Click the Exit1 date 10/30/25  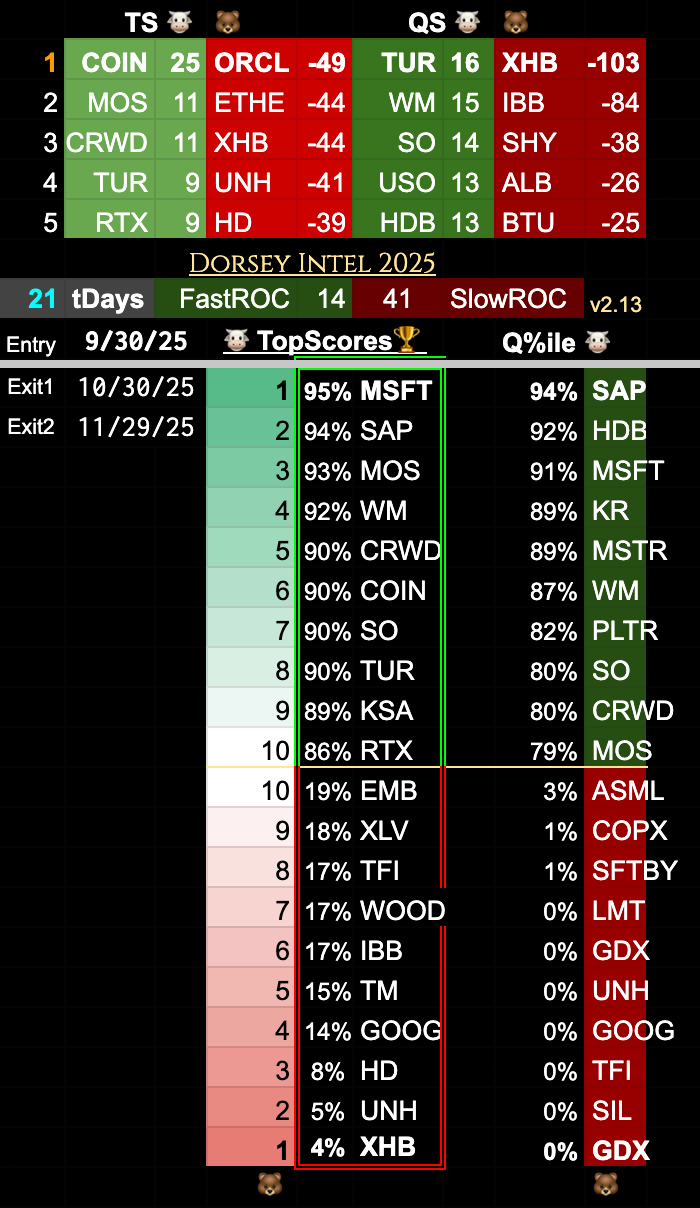click(136, 387)
